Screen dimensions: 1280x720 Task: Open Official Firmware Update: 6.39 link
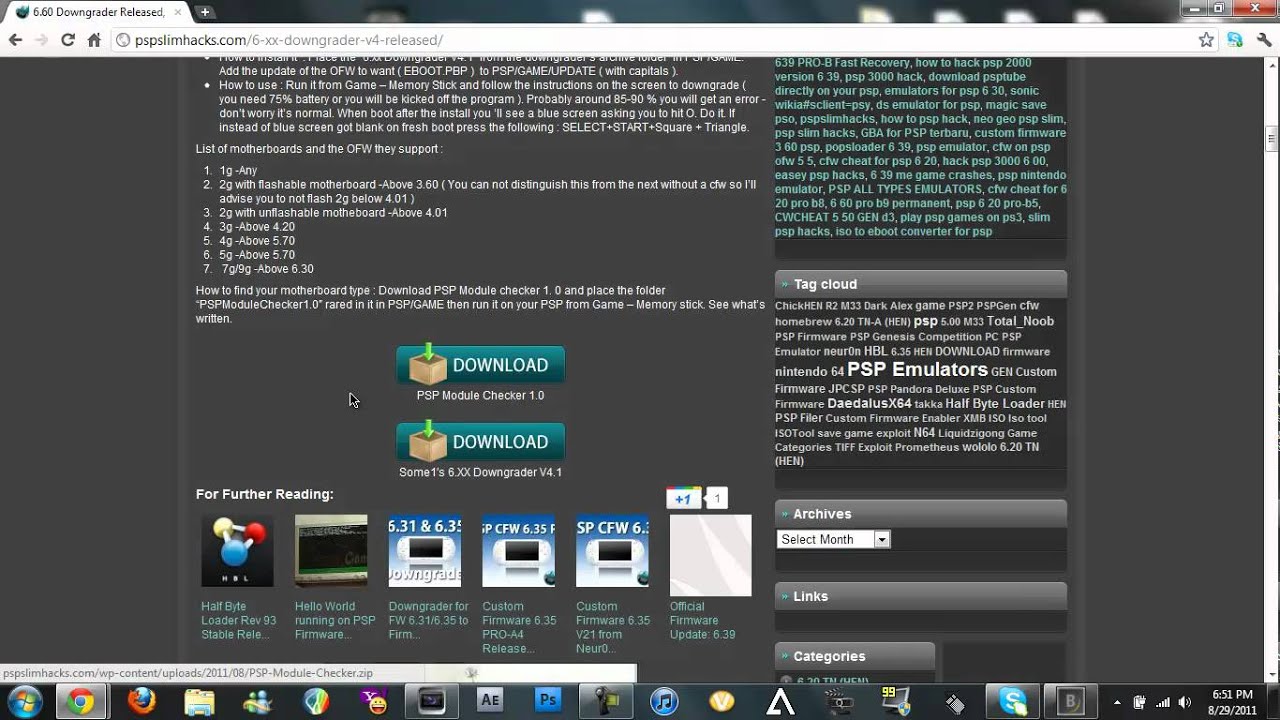[702, 620]
